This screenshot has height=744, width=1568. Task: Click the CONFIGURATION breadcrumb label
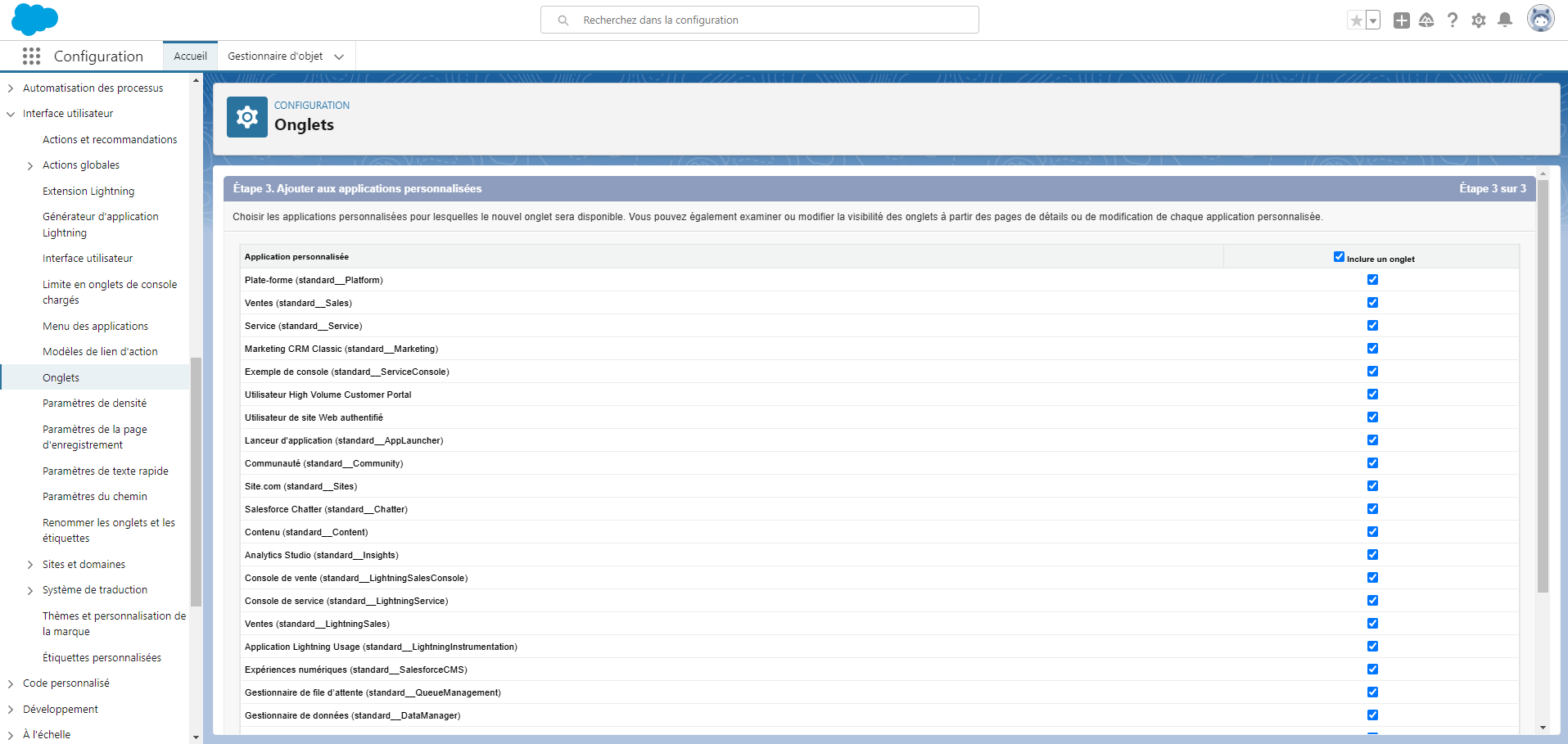pyautogui.click(x=312, y=106)
